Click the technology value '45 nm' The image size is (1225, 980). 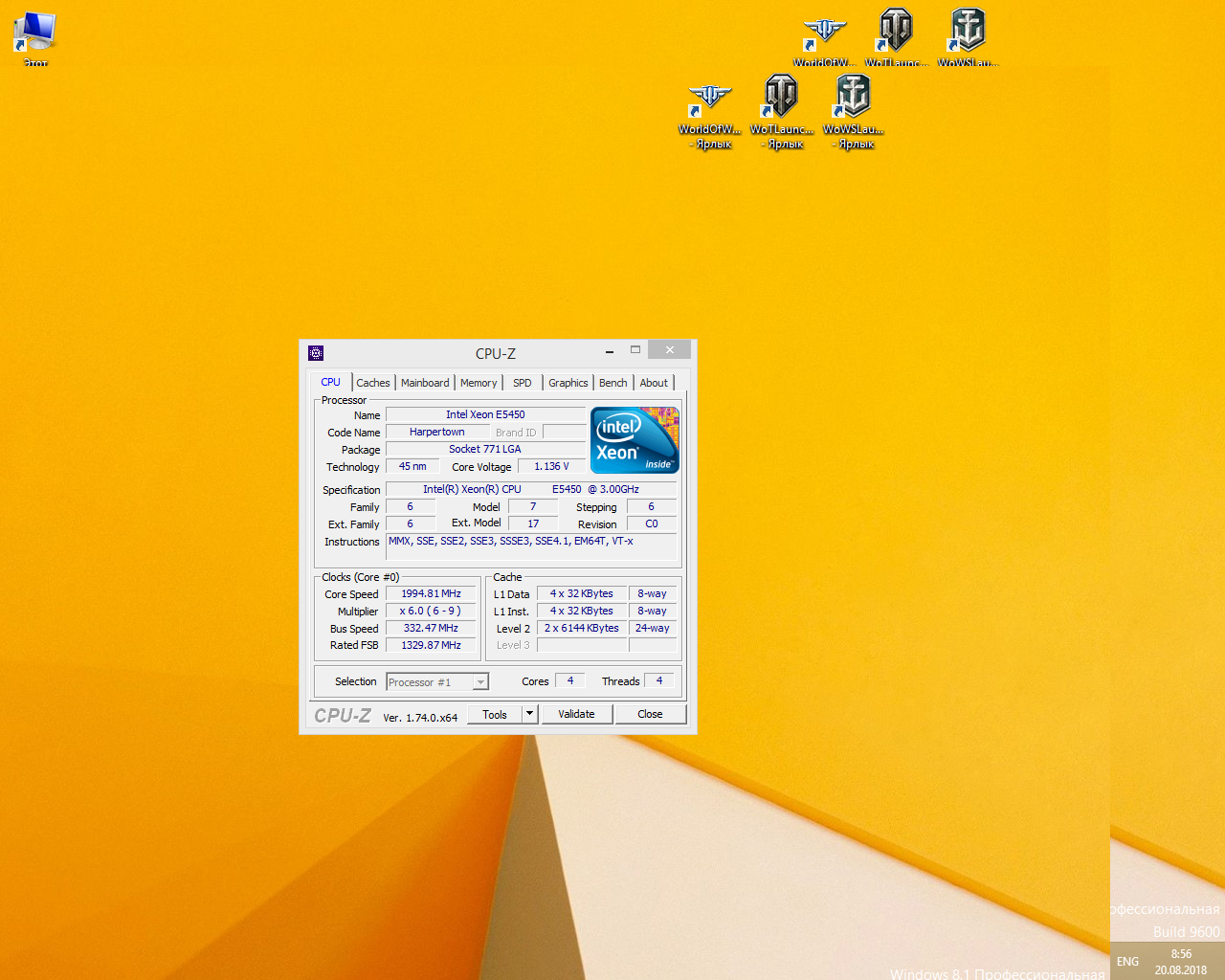coord(412,466)
